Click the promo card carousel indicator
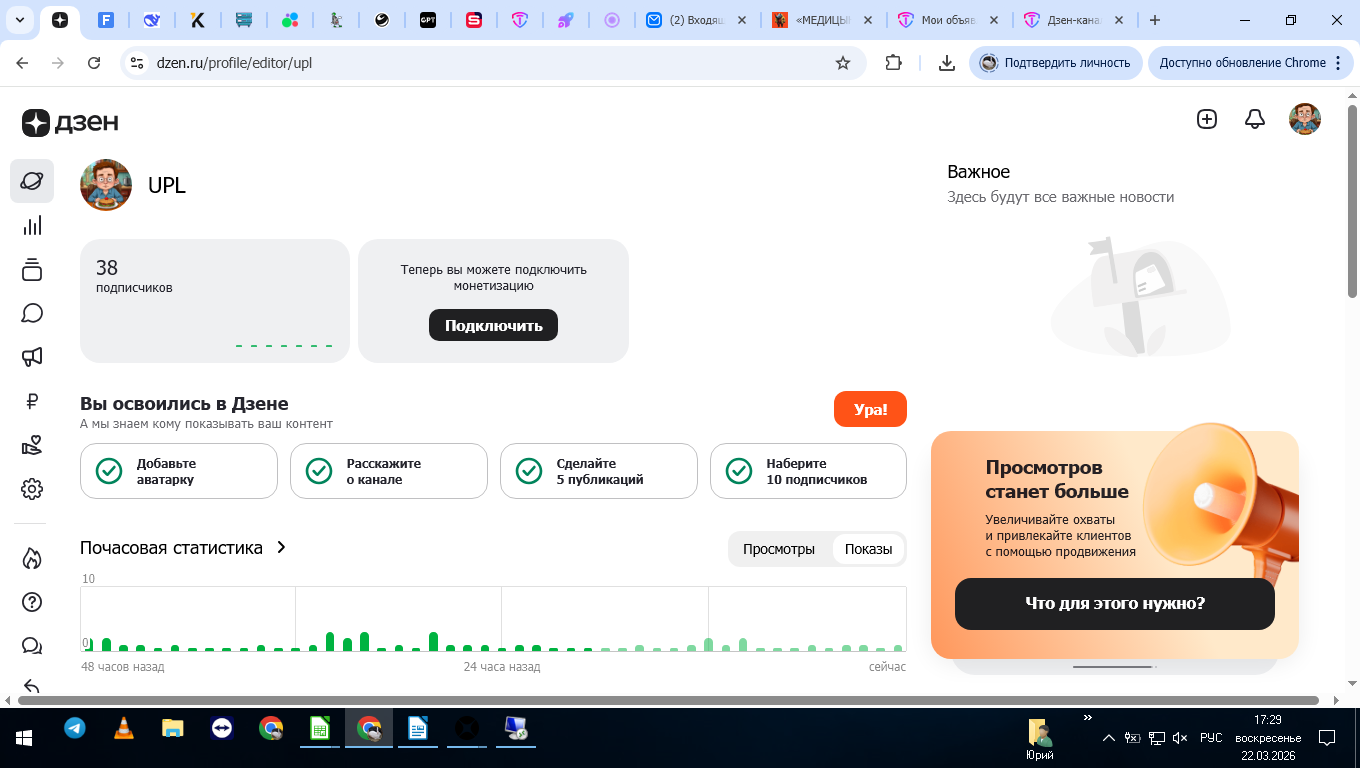The width and height of the screenshot is (1360, 768). pos(1115,666)
